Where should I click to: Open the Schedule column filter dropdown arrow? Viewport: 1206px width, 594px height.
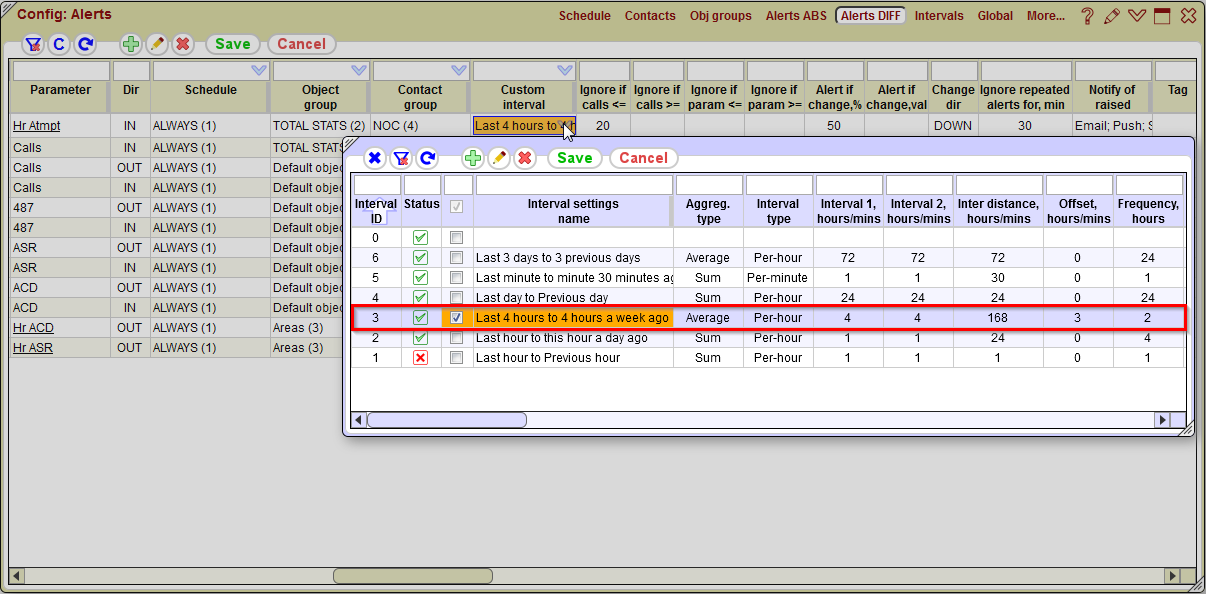click(258, 69)
